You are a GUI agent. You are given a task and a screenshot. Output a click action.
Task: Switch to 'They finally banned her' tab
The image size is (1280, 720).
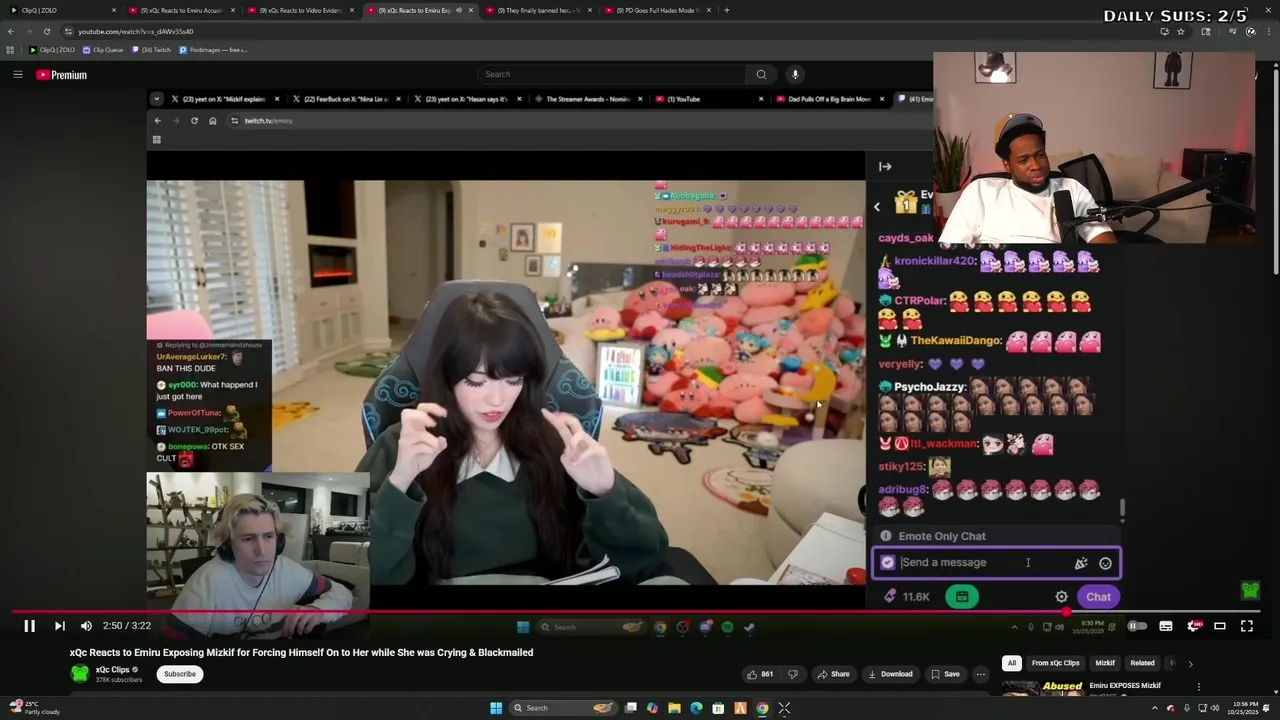click(540, 10)
